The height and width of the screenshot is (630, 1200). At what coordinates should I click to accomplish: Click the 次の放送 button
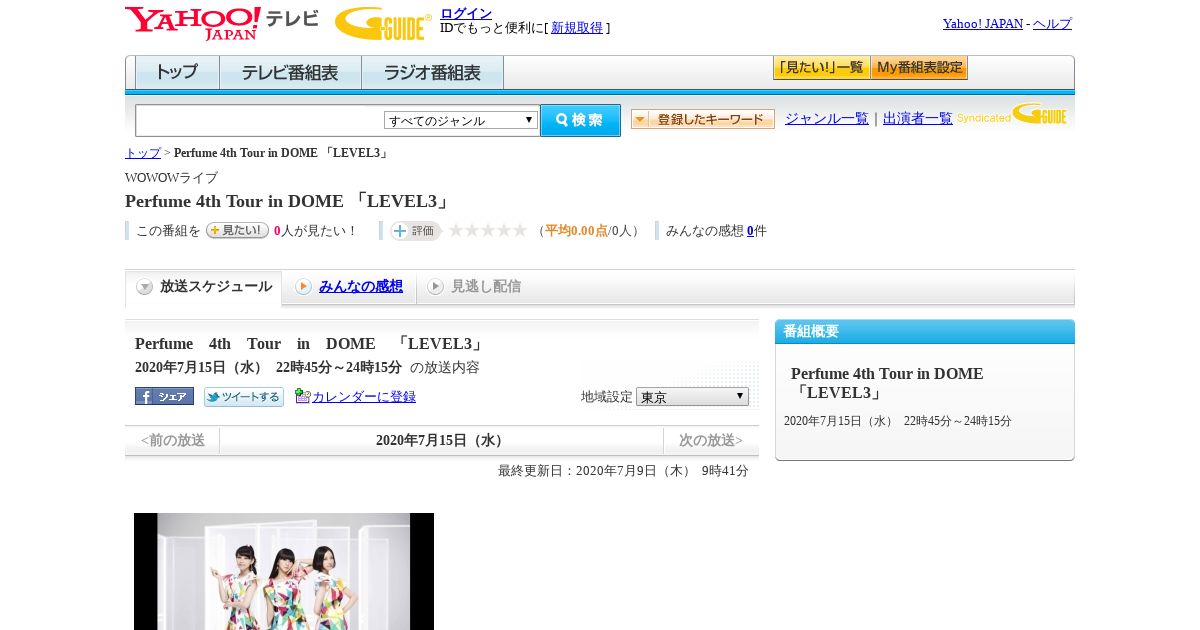[711, 440]
